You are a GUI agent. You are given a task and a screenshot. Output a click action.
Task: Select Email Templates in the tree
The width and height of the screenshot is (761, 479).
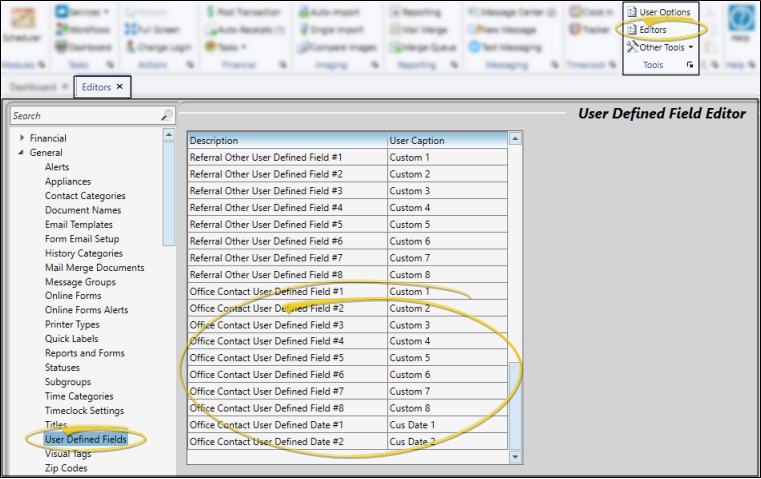[x=79, y=225]
